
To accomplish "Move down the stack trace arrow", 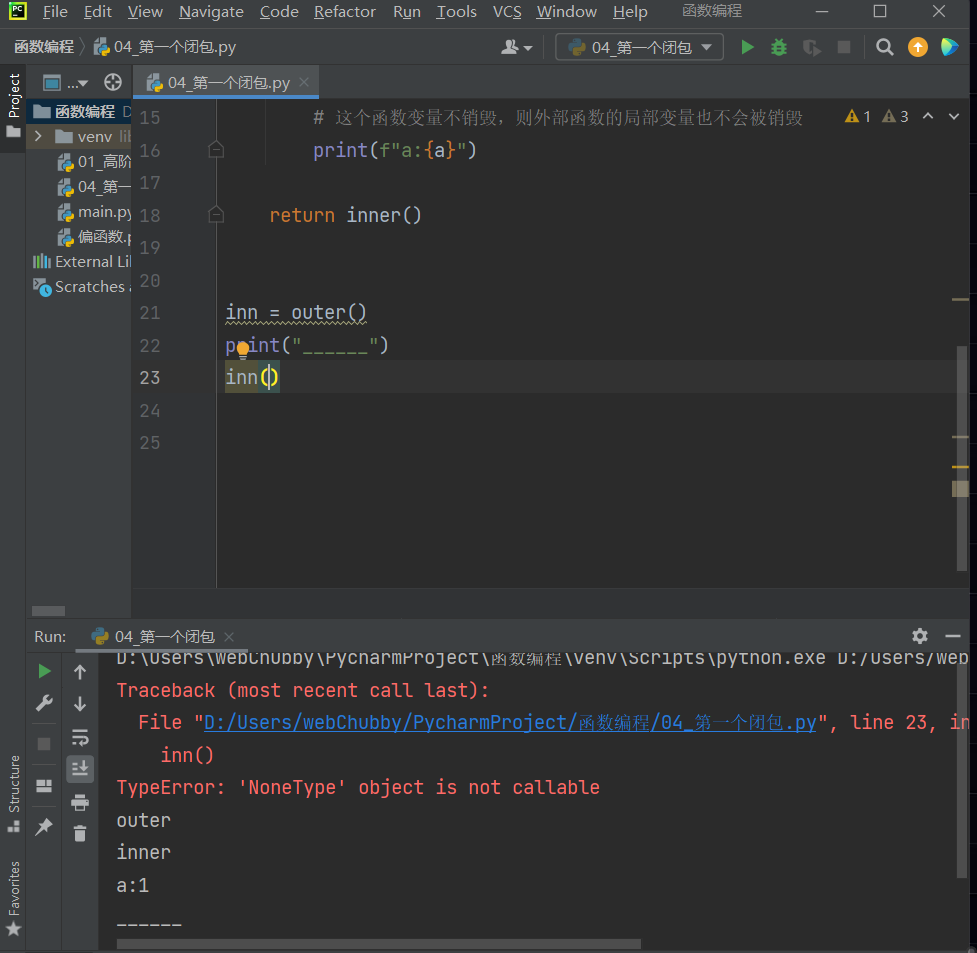I will (x=80, y=704).
